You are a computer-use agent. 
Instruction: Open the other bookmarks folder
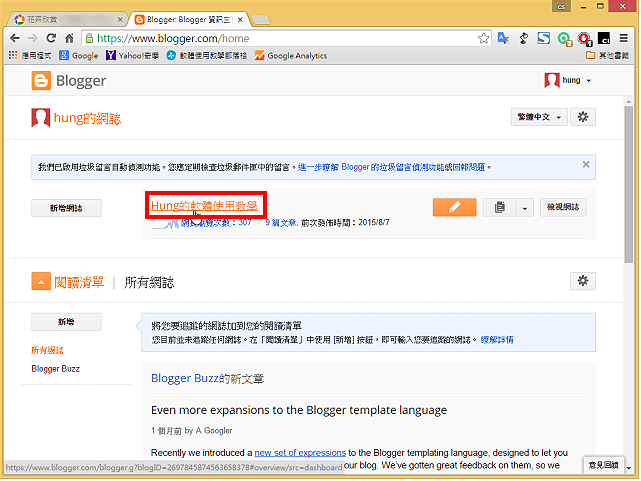click(607, 55)
